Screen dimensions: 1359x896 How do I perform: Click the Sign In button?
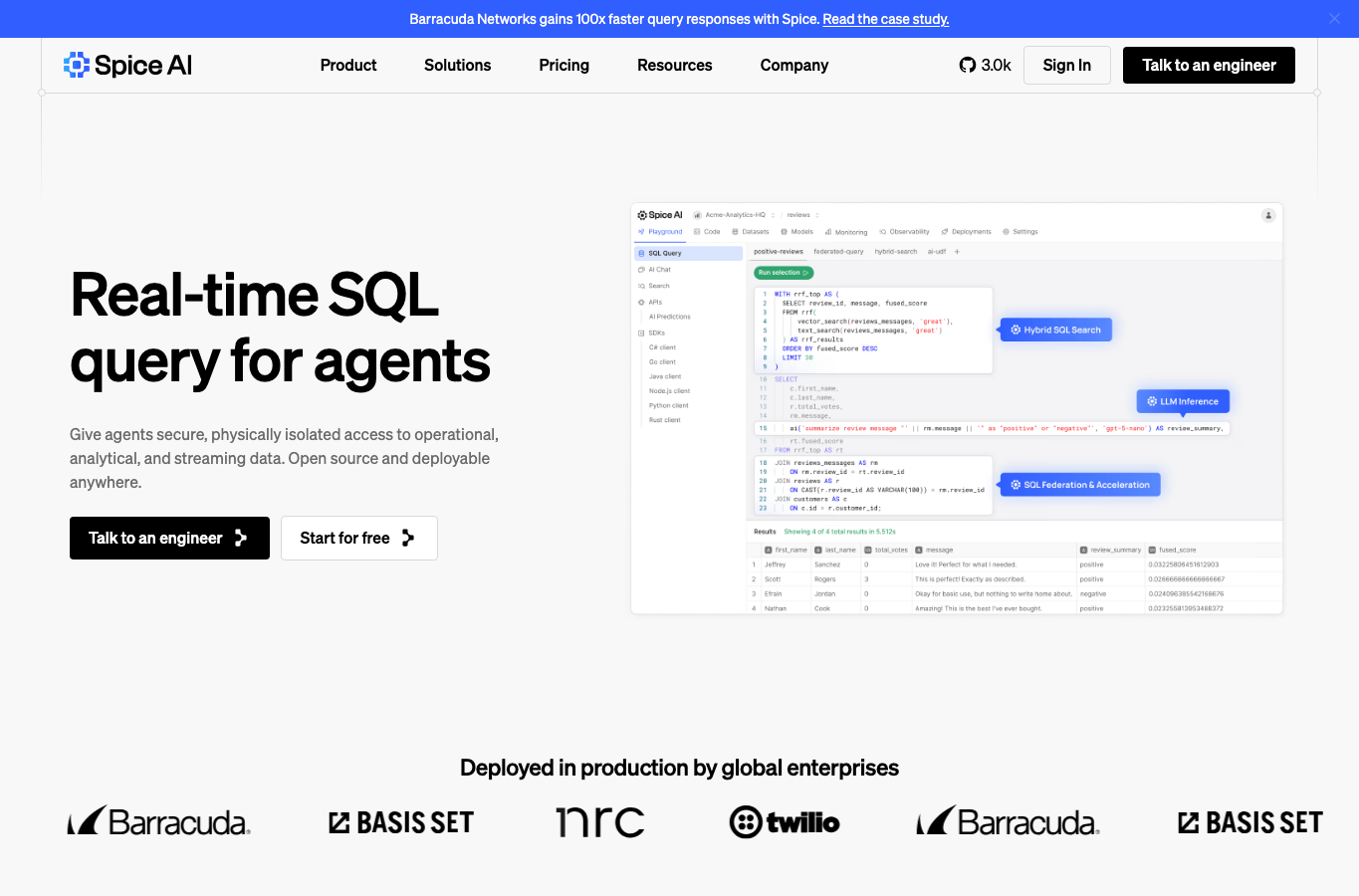1067,65
